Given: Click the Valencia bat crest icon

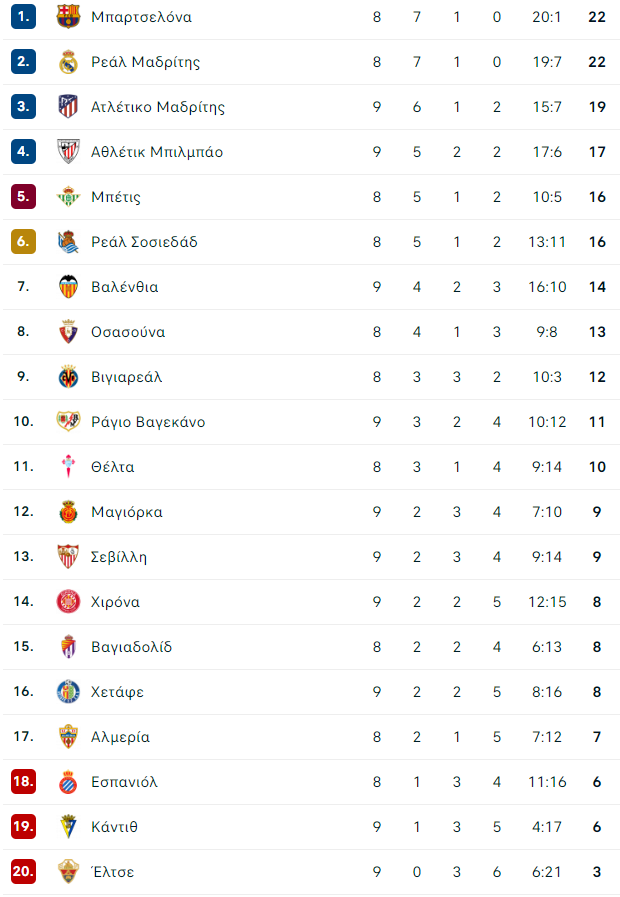Looking at the screenshot, I should pyautogui.click(x=68, y=287).
